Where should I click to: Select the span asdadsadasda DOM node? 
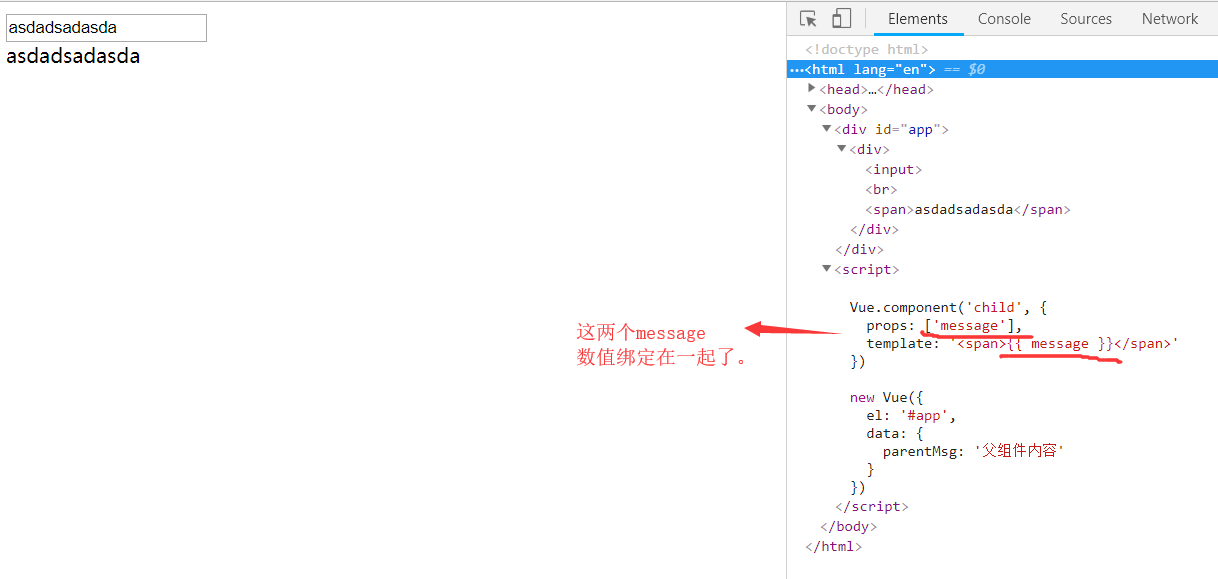pos(967,209)
